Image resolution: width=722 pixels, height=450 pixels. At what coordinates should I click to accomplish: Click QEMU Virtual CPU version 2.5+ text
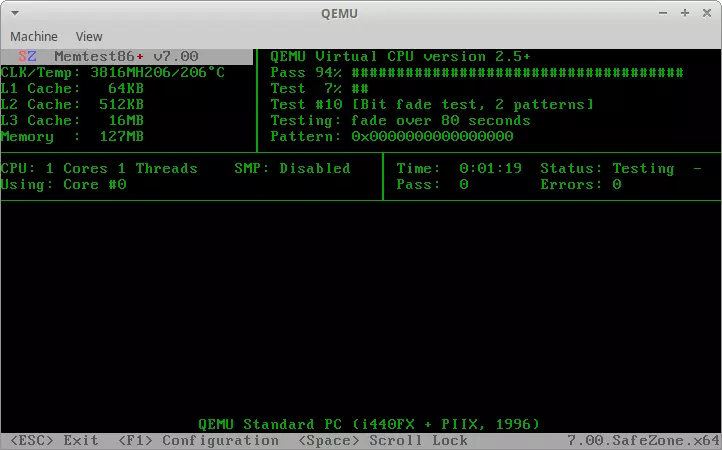[400, 57]
